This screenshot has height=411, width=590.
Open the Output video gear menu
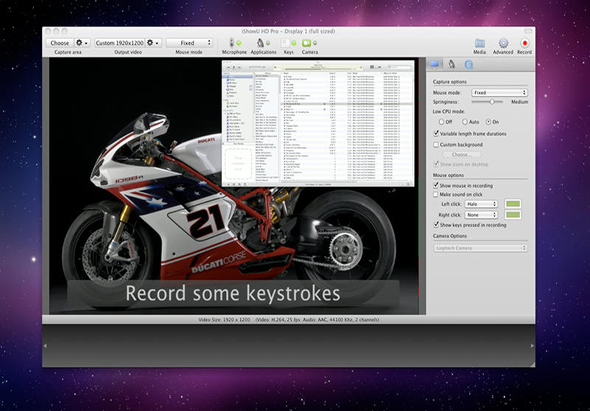[x=153, y=43]
